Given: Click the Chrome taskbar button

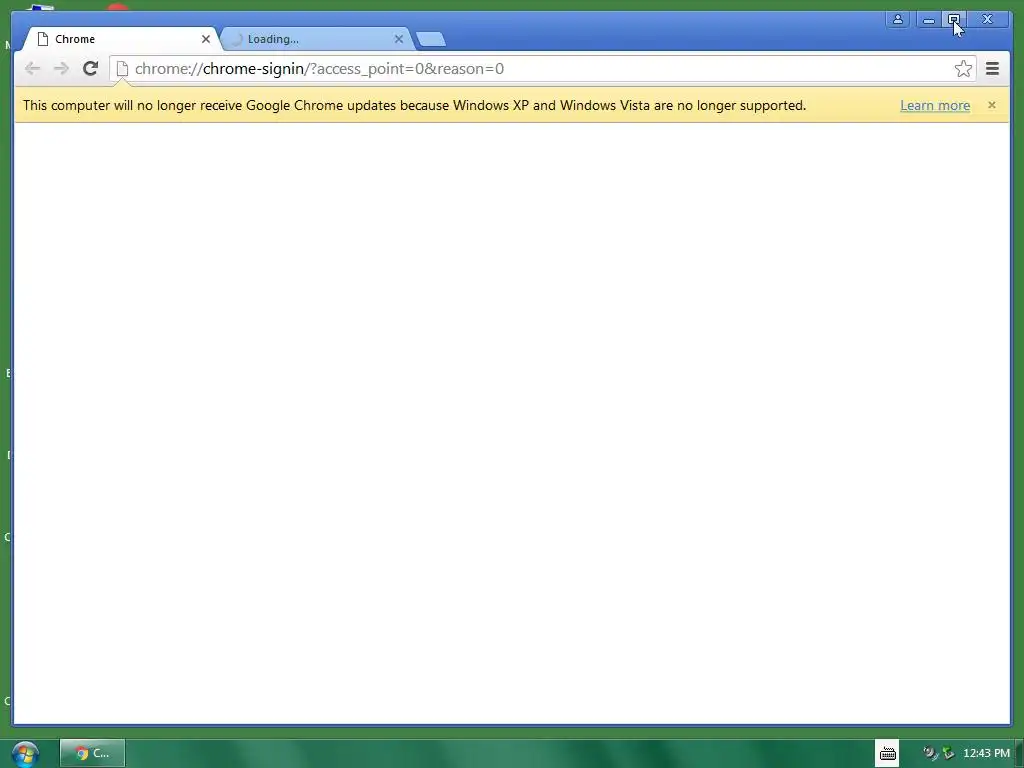Looking at the screenshot, I should (92, 754).
